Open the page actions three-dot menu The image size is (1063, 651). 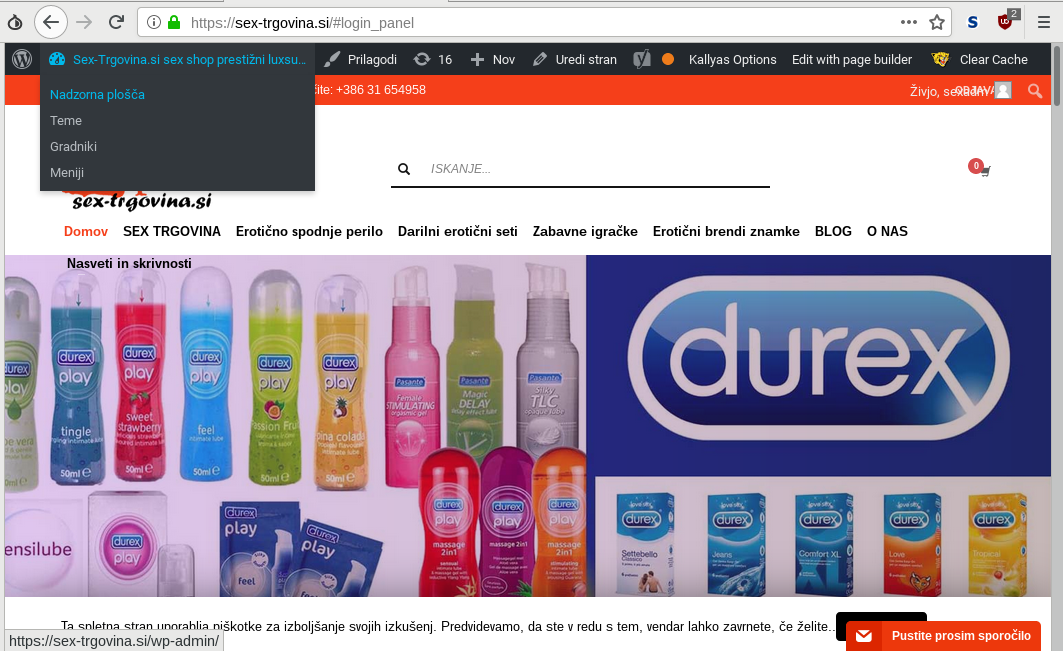(908, 22)
